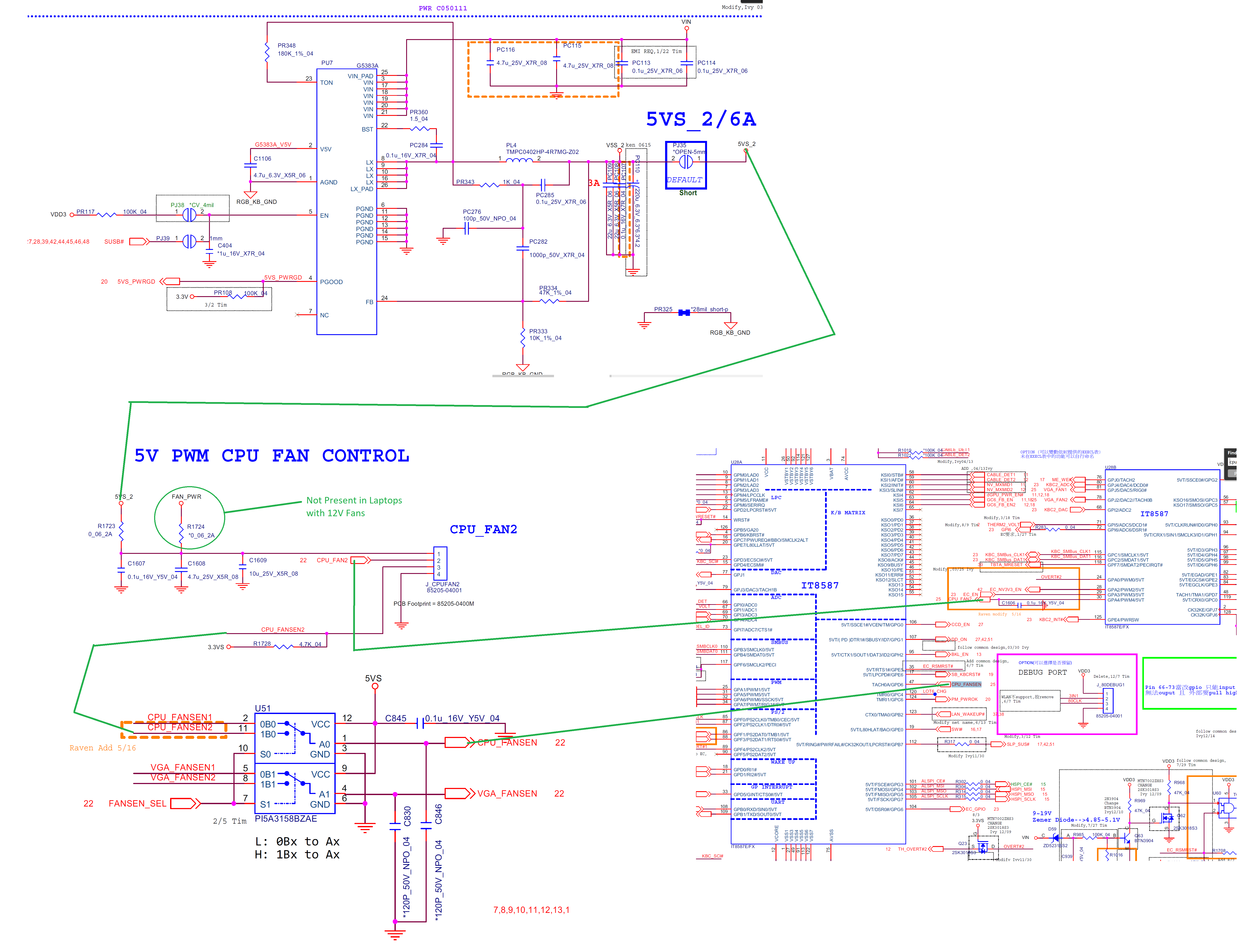1258x952 pixels.
Task: Click the 5VS_PWRGD off-page port label
Action: tap(136, 281)
